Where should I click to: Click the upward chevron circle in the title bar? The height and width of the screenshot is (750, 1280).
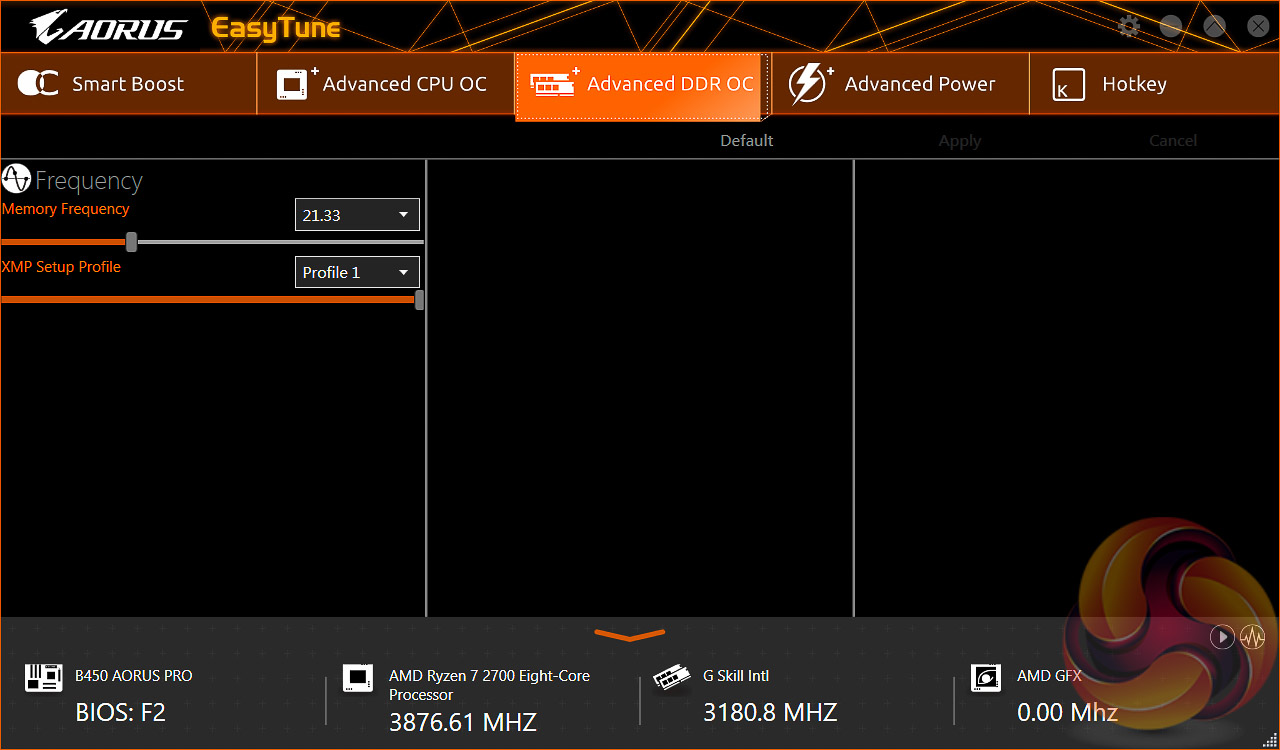click(x=1214, y=27)
